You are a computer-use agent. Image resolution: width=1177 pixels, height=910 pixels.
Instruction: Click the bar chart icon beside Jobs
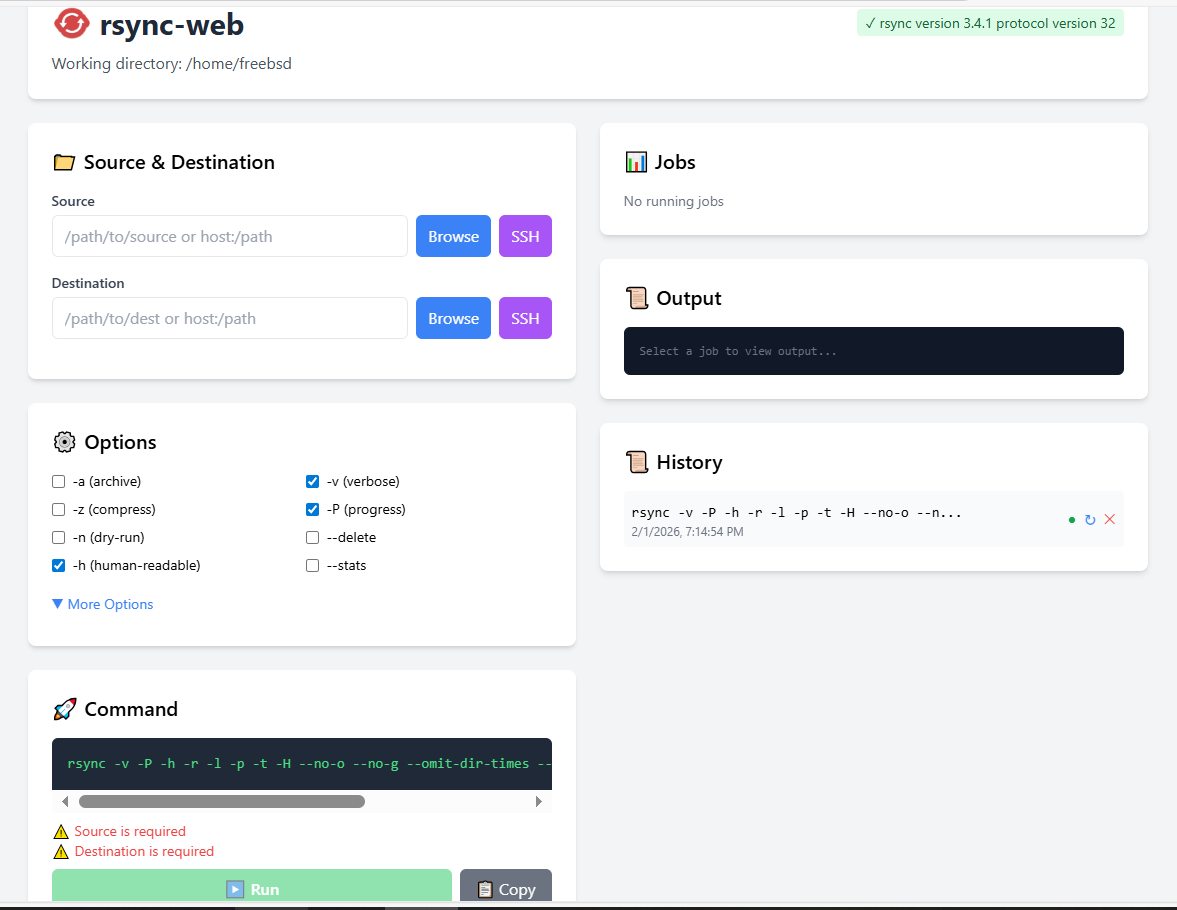(636, 162)
